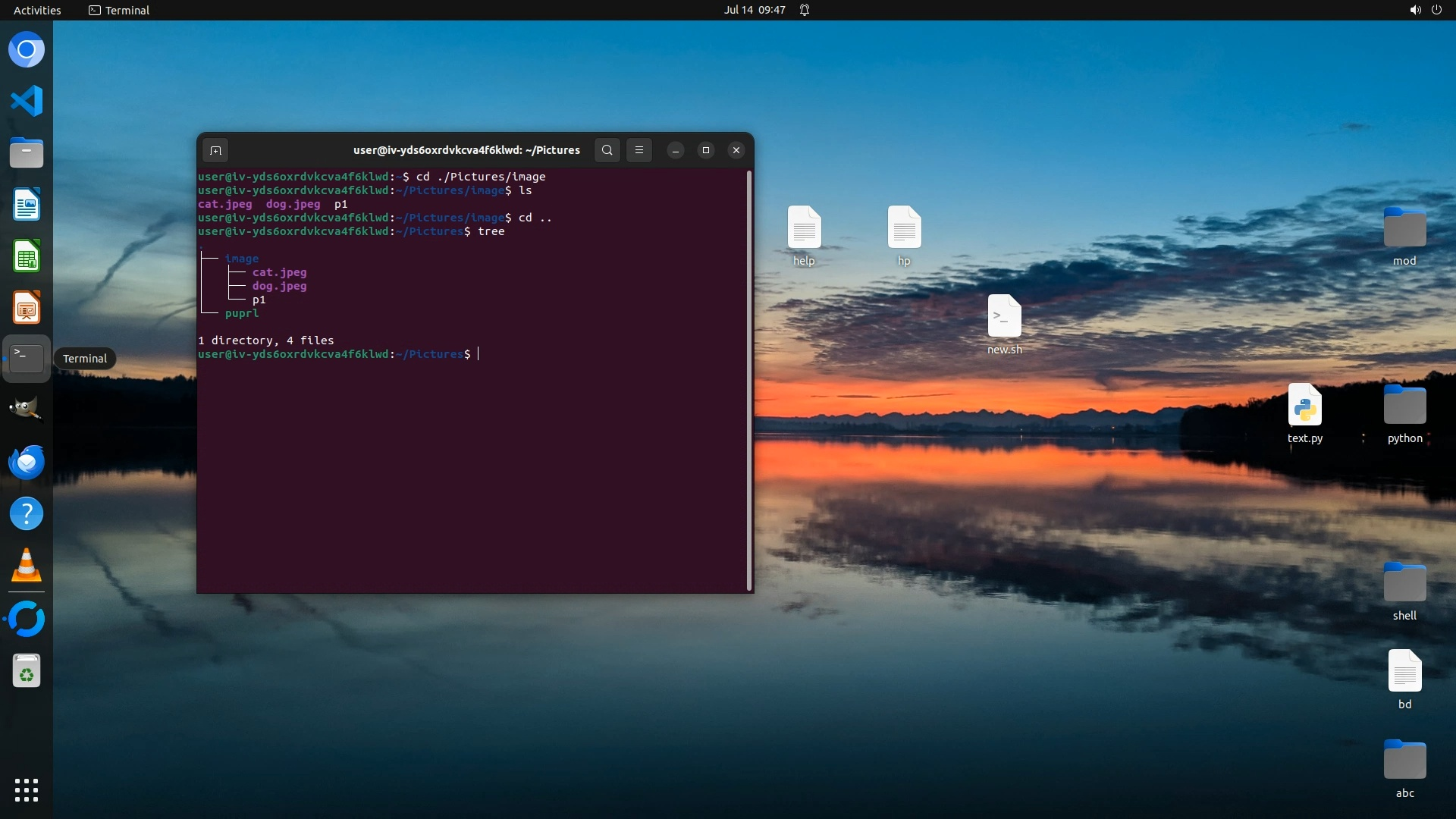This screenshot has height=819, width=1456.
Task: Click the terminal vertical scrollbar
Action: coord(749,379)
